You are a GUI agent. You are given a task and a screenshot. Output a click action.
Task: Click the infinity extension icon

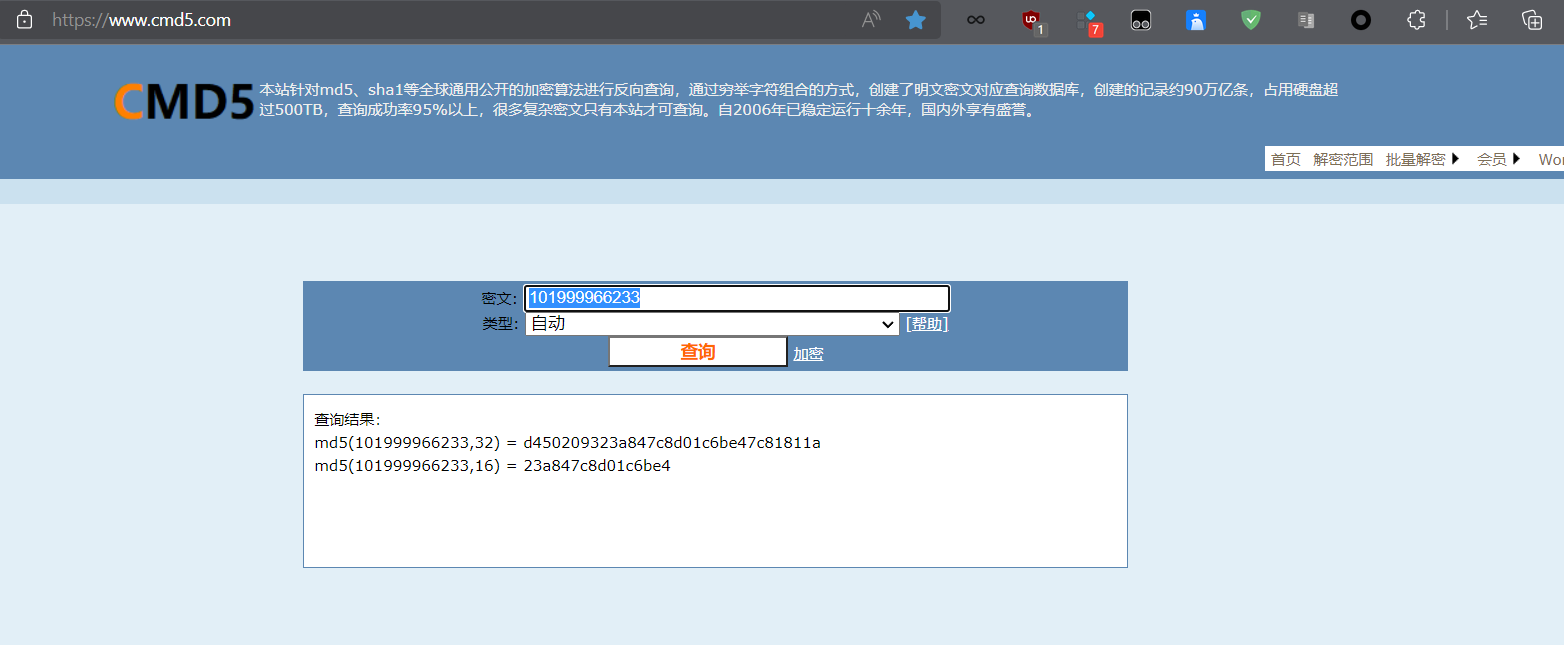975,20
